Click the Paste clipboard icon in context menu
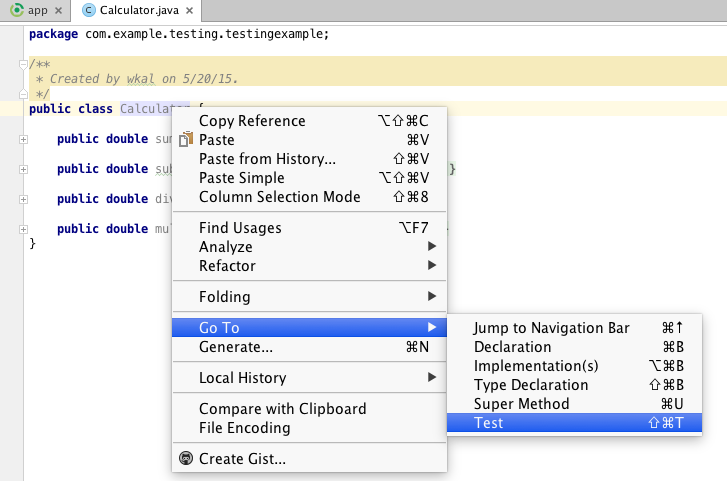The height and width of the screenshot is (481, 727). tap(186, 139)
